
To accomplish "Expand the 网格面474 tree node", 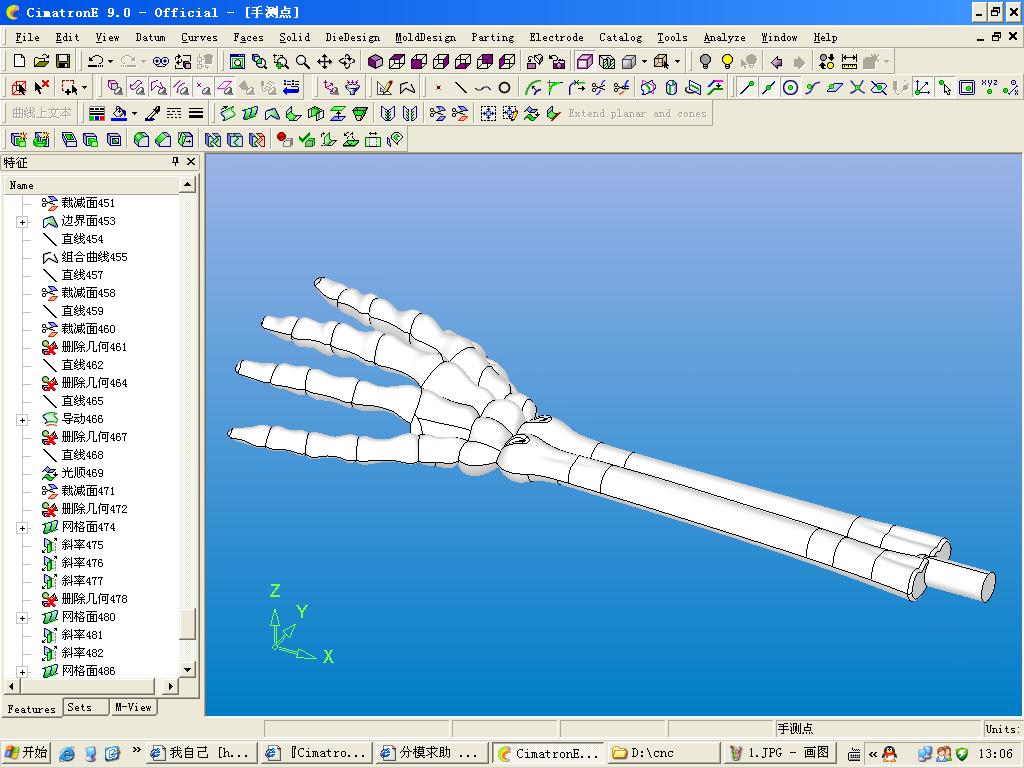I will point(22,528).
